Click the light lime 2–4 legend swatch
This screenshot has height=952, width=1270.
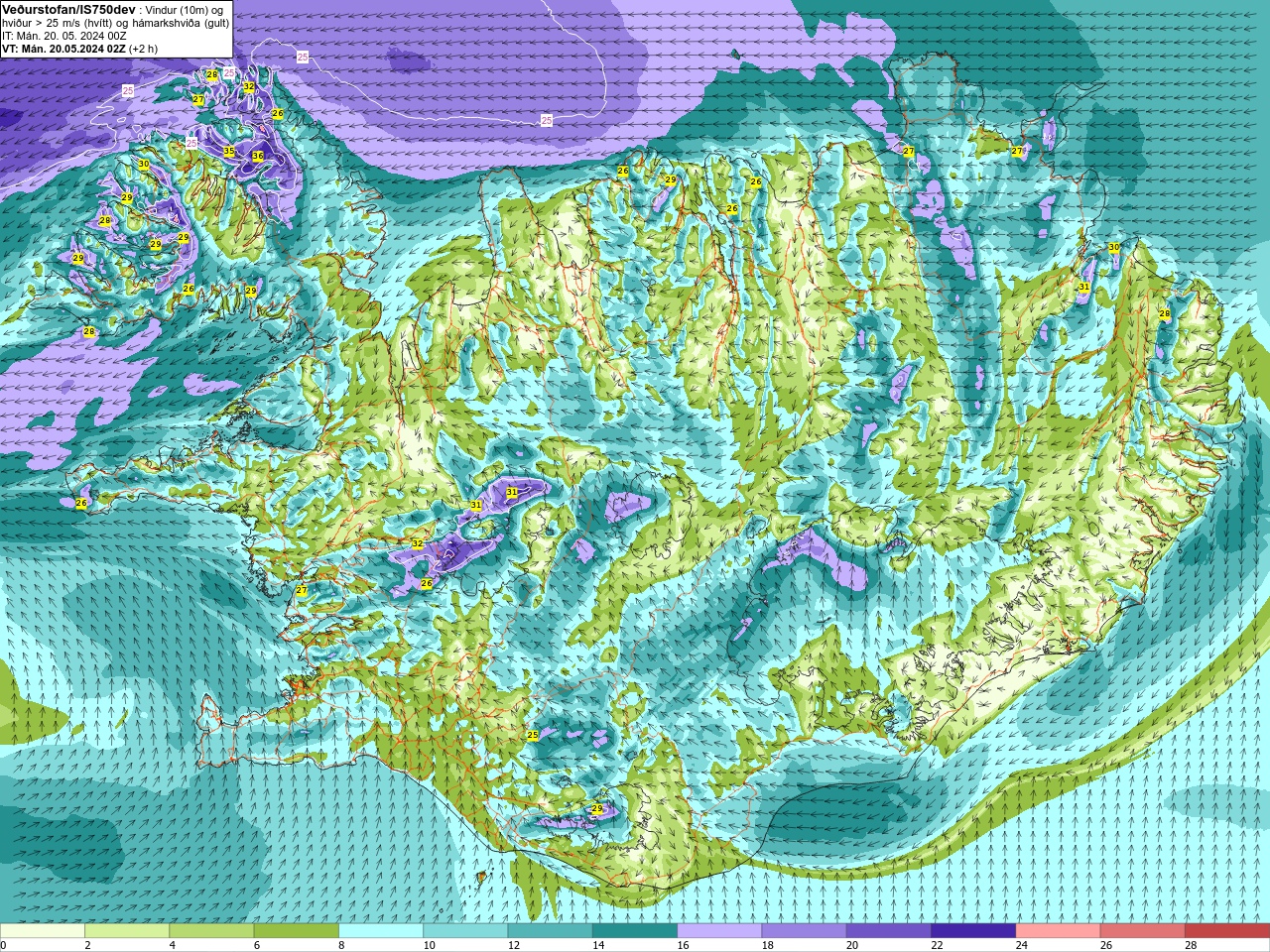pos(127,930)
